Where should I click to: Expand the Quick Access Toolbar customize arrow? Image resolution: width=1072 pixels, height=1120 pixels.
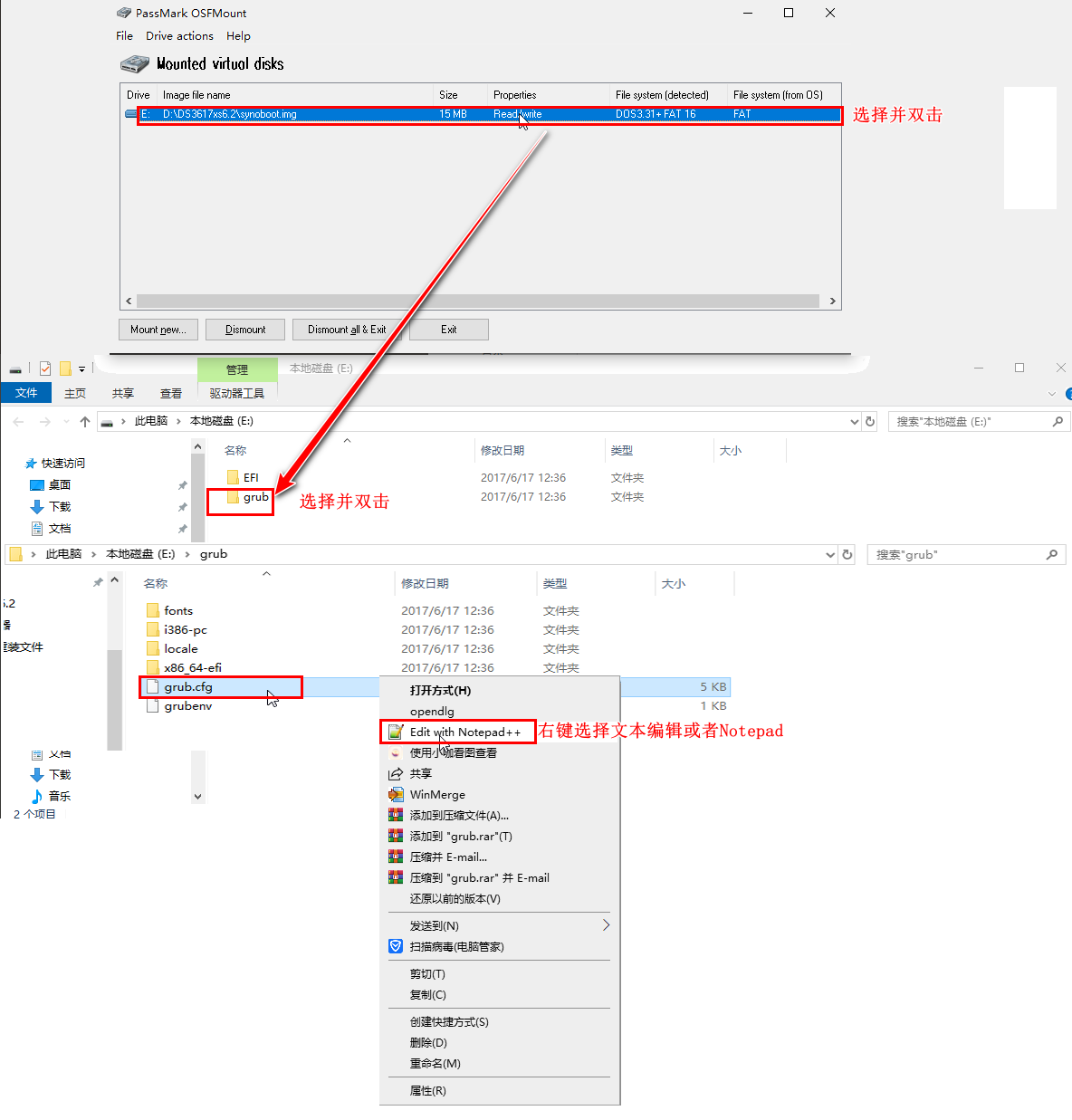[83, 369]
